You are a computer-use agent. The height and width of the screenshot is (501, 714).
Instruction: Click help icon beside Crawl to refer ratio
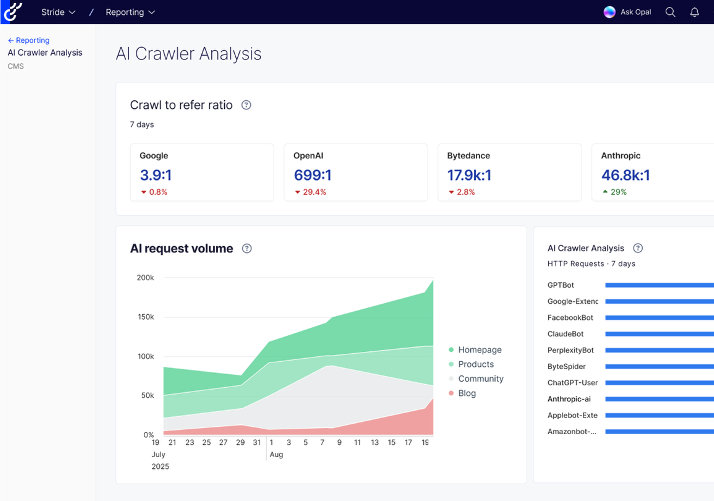tap(246, 105)
